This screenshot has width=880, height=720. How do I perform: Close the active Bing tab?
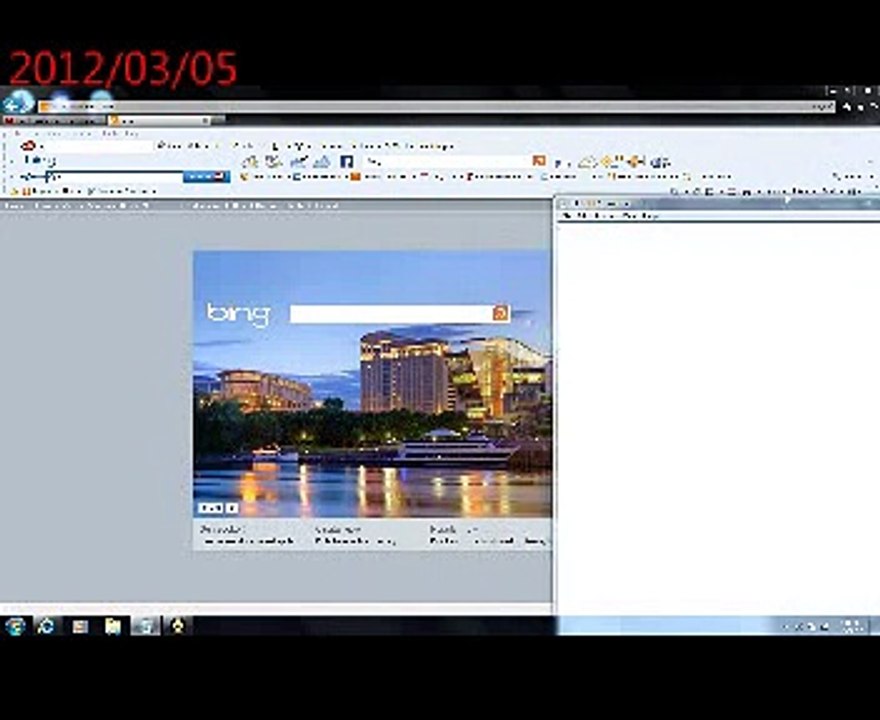205,120
